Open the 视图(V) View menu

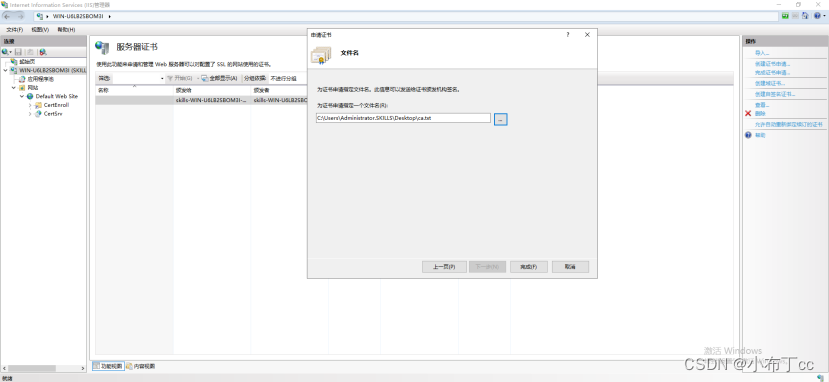pos(40,30)
